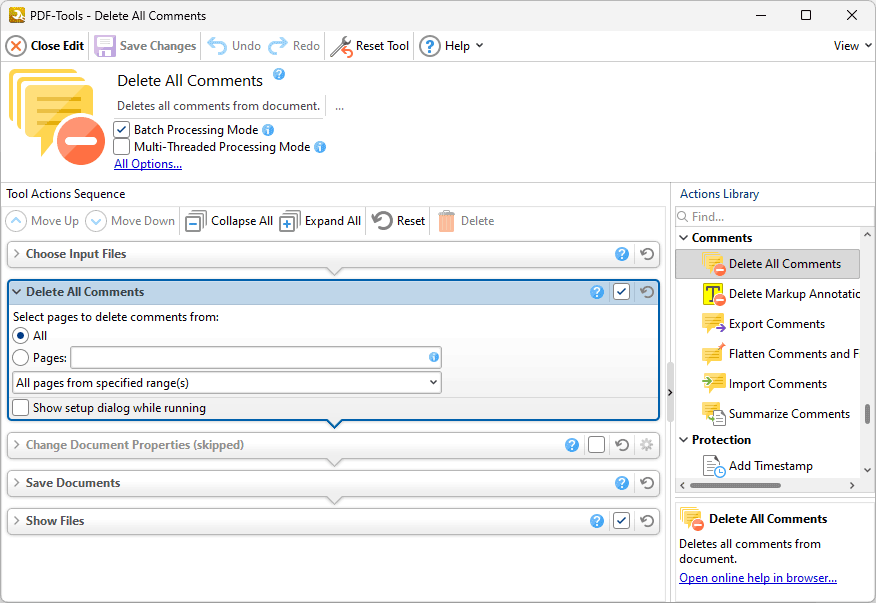Image resolution: width=876 pixels, height=603 pixels.
Task: Expand All actions in the sequence
Action: [x=320, y=221]
